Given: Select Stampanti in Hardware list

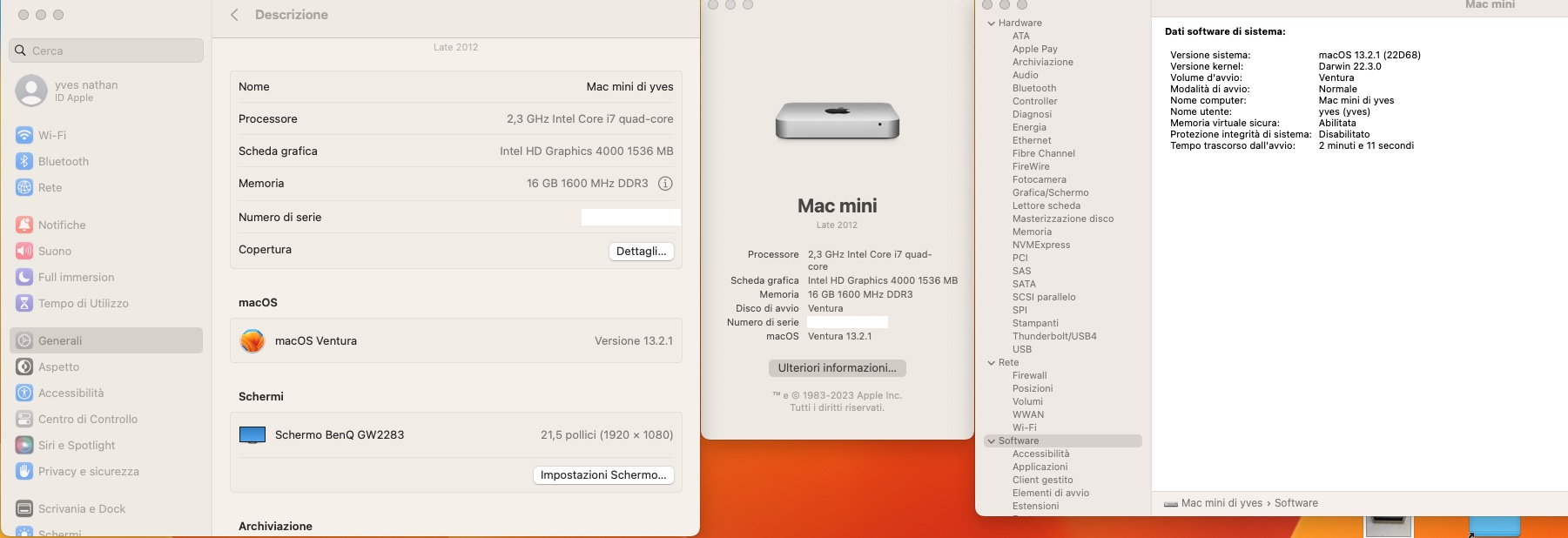Looking at the screenshot, I should click(x=1036, y=323).
